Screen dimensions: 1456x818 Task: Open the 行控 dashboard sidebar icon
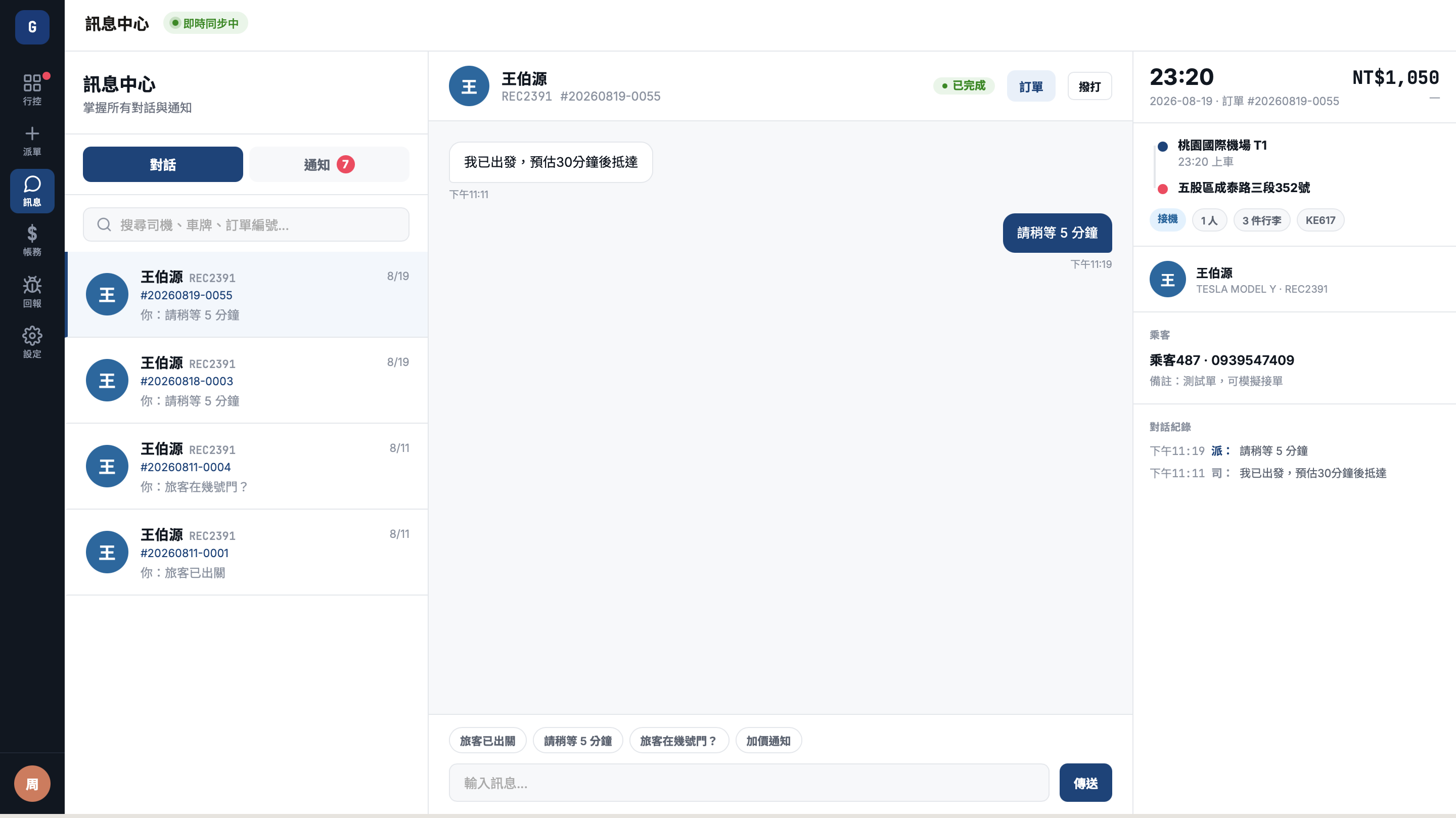(32, 89)
